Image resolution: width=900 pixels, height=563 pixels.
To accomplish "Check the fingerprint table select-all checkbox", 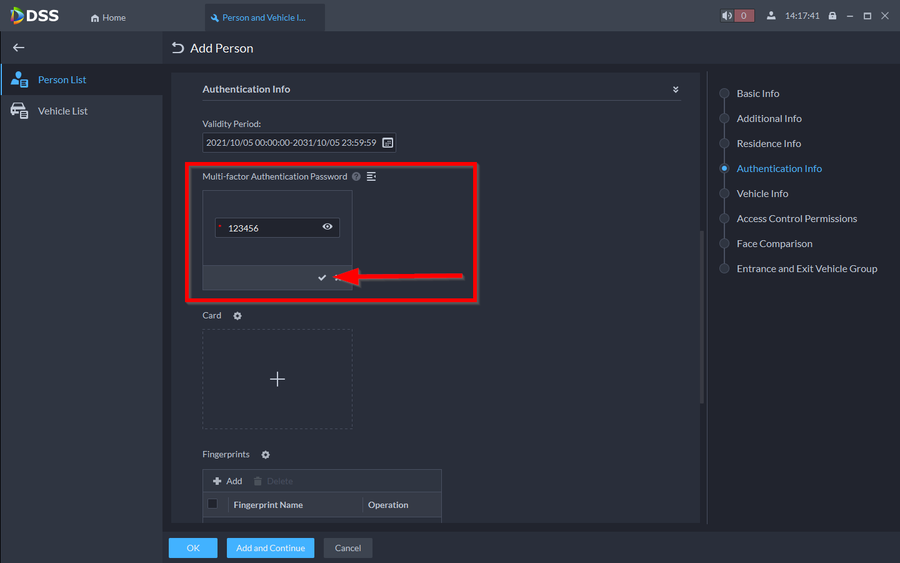I will click(x=212, y=504).
